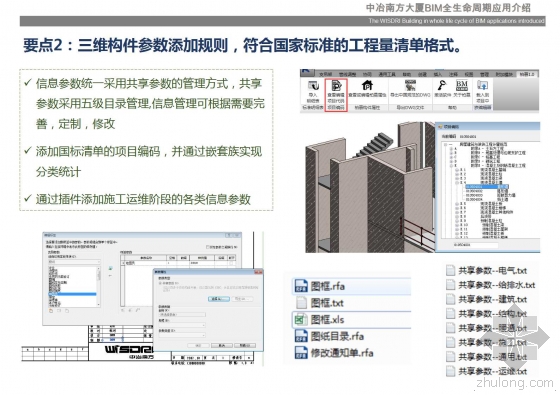The height and width of the screenshot is (395, 560).
Task: Click the import list icon in ribbon
Action: pyautogui.click(x=313, y=86)
